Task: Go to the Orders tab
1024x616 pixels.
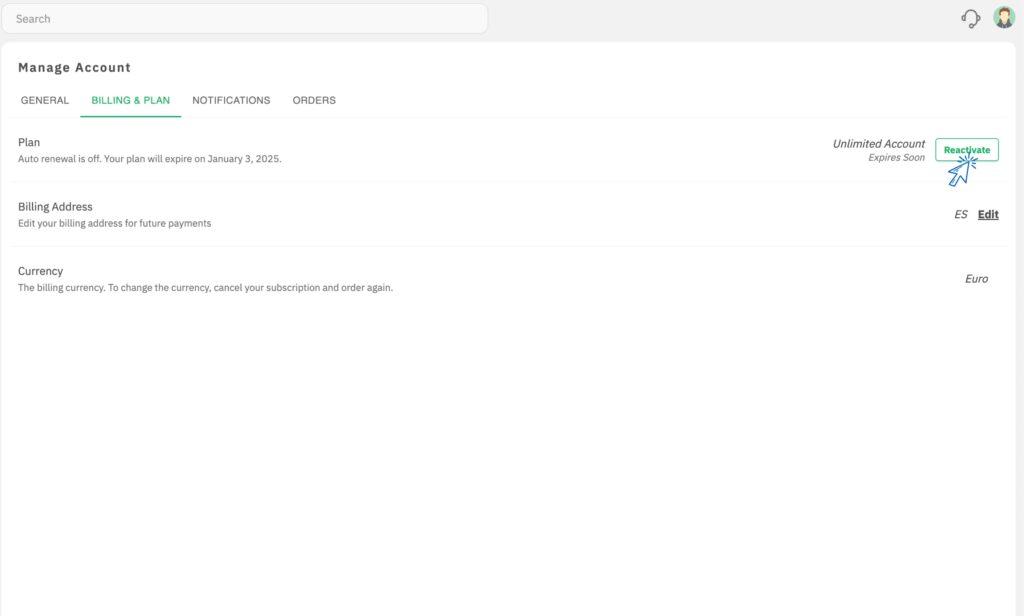Action: coord(314,100)
